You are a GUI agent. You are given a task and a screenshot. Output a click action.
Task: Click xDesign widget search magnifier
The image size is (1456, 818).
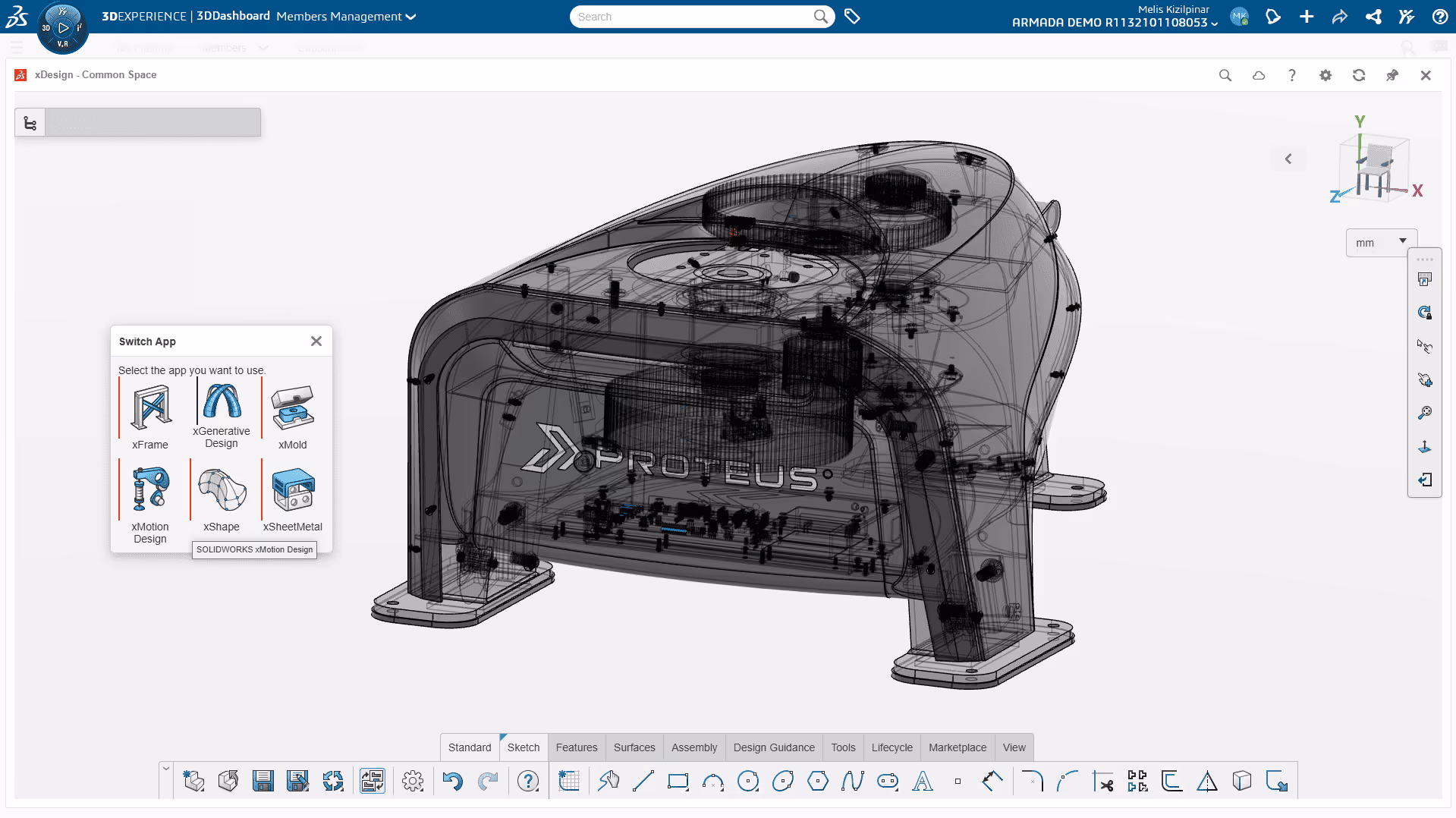(1225, 75)
